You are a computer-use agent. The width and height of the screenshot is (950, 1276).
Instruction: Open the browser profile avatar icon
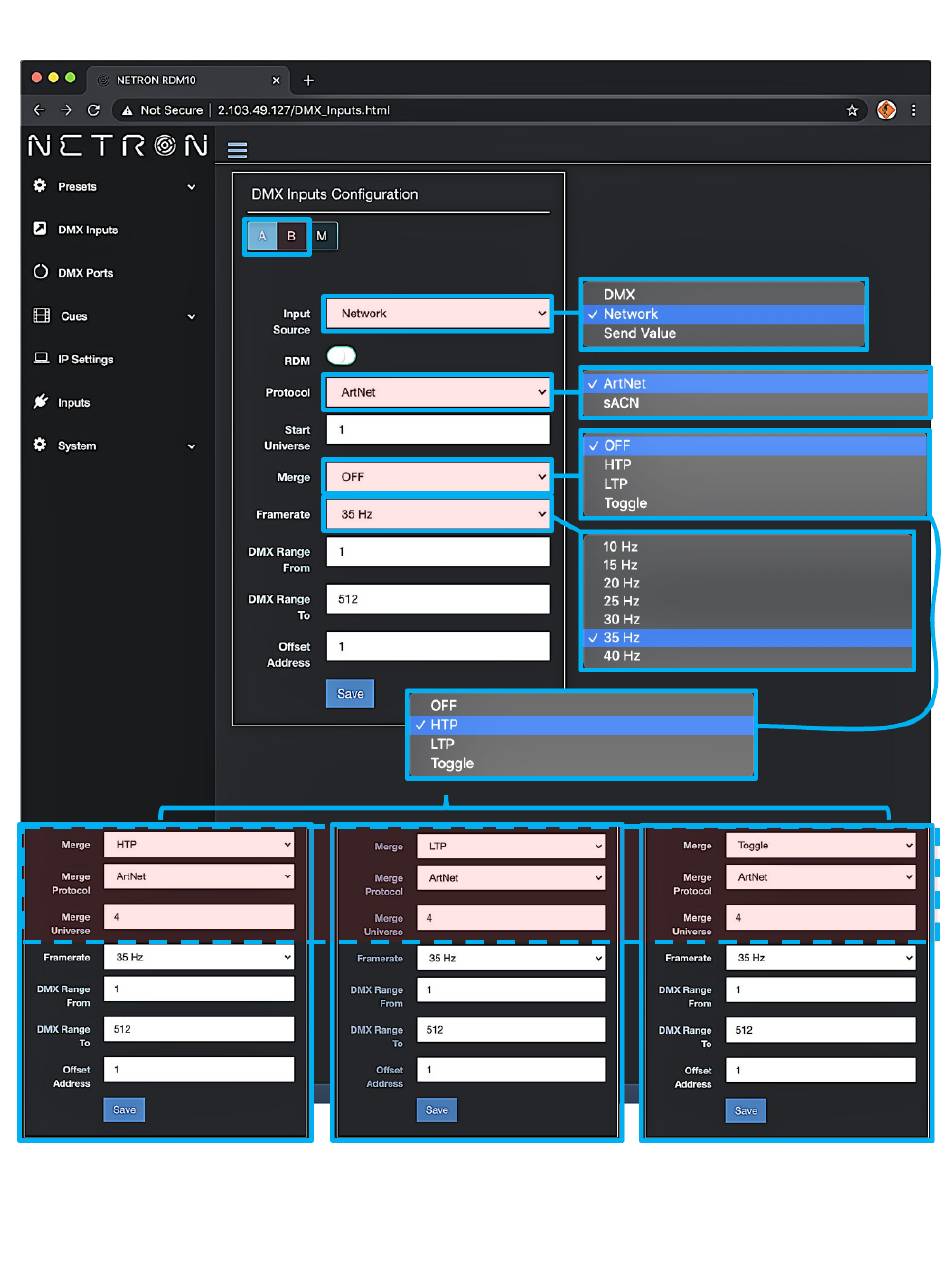point(886,110)
